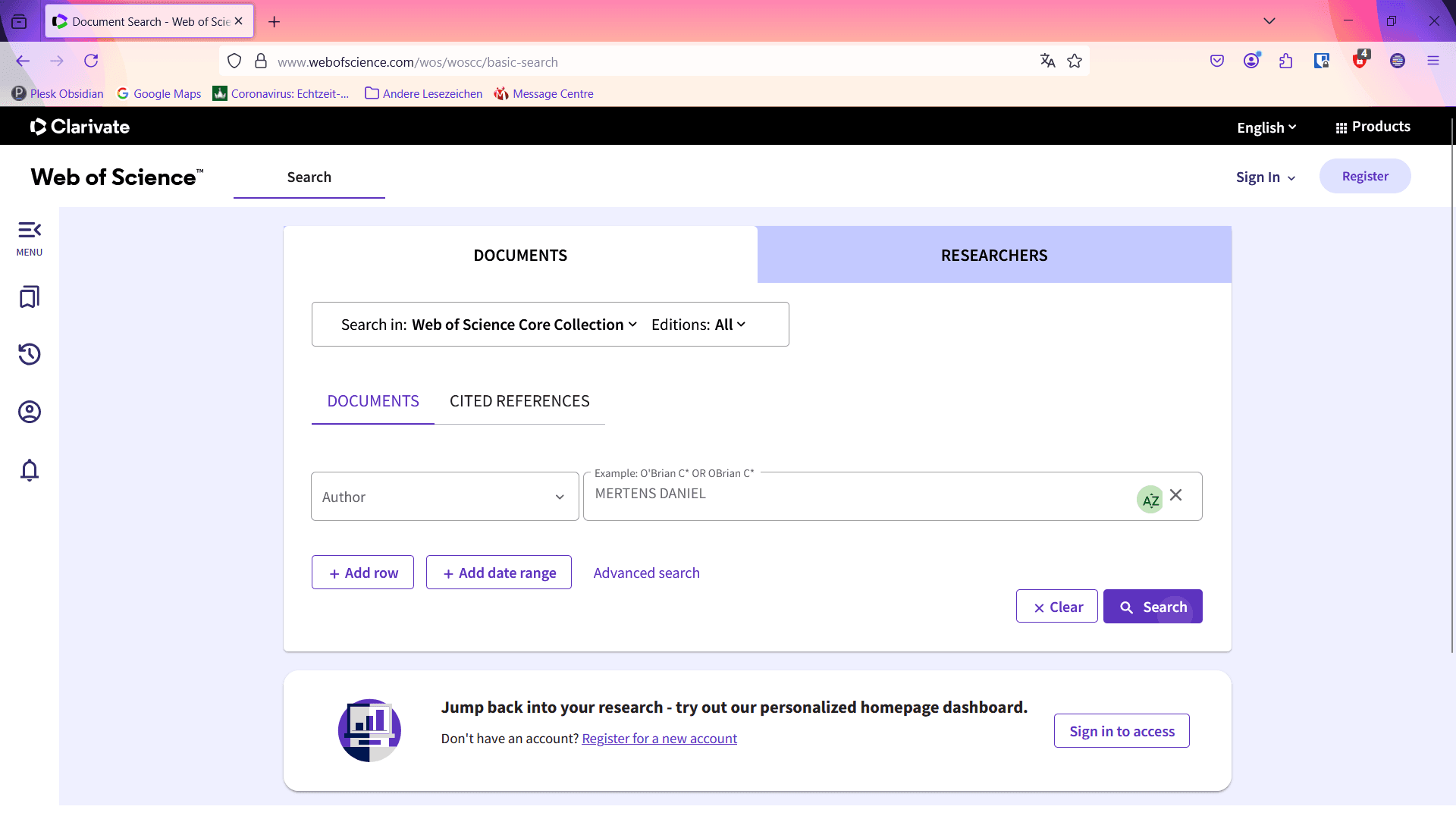Click the Clear button

point(1057,607)
